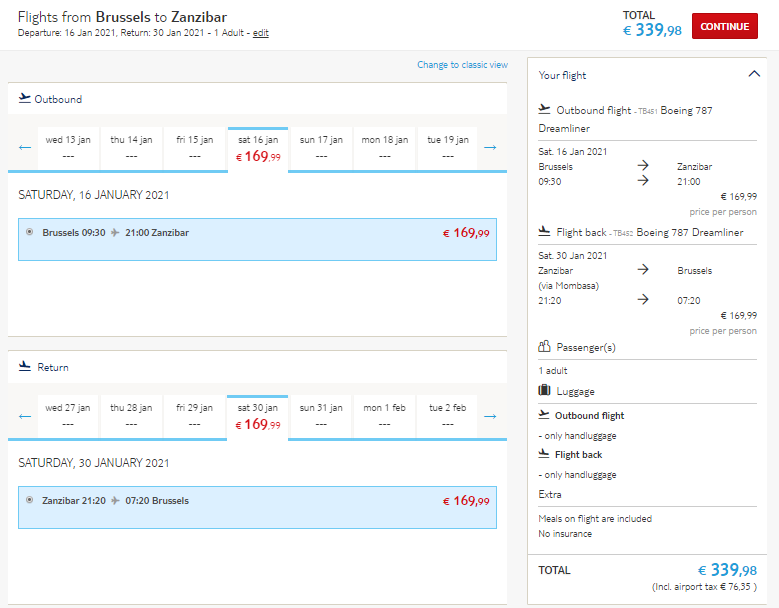Select the sun 17 jan outbound date tab

[321, 149]
